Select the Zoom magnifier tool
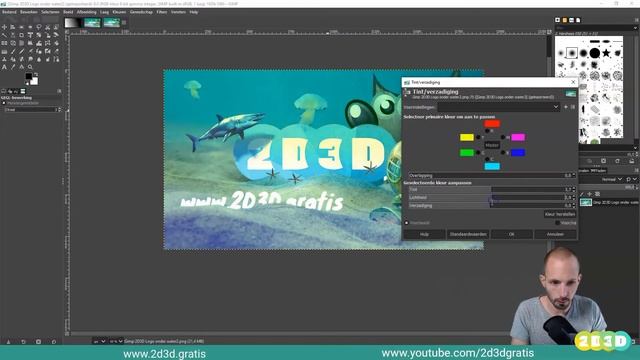This screenshot has width=640, height=360. click(30, 67)
